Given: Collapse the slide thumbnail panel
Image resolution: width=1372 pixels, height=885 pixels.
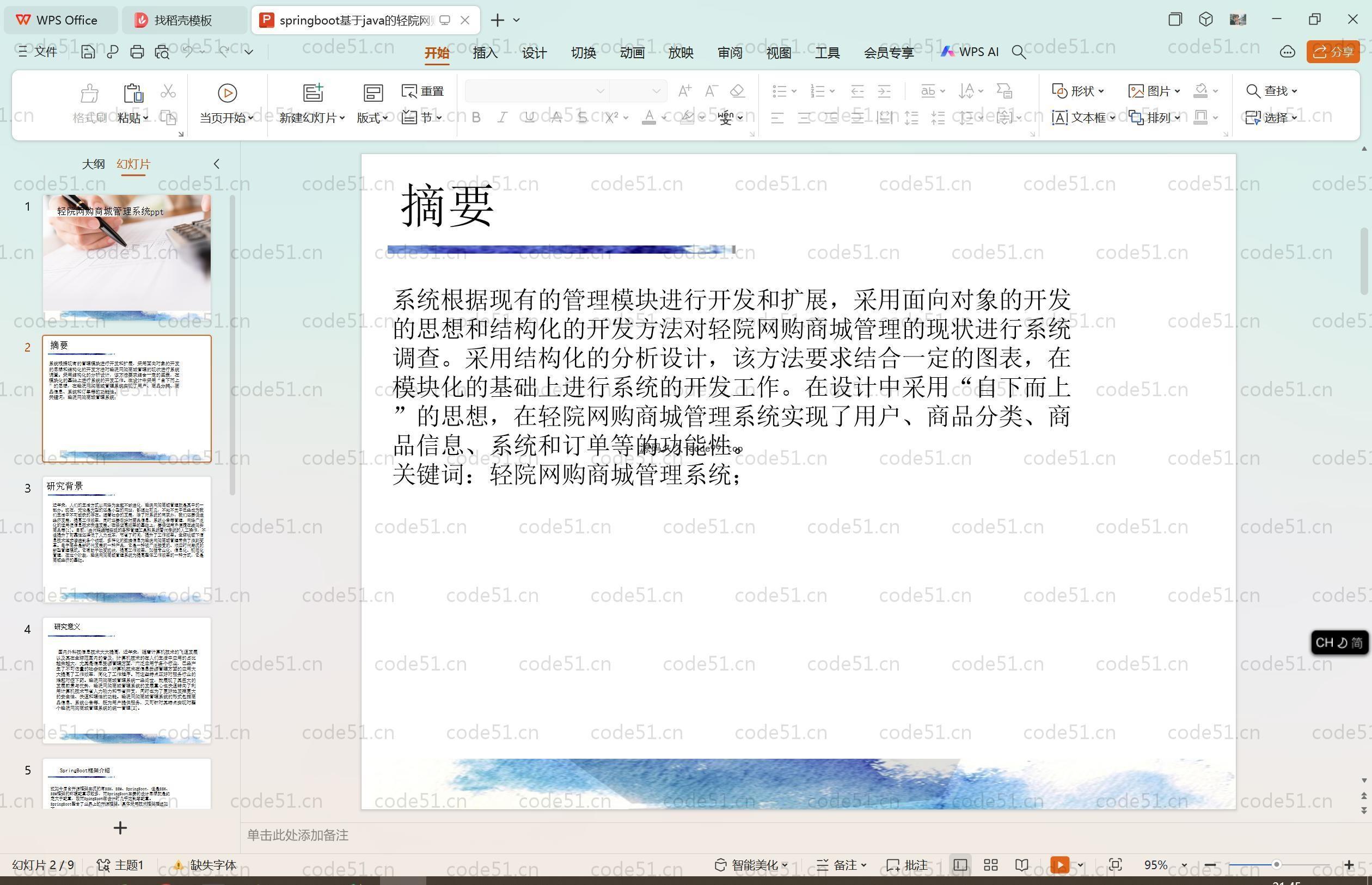Looking at the screenshot, I should click(x=217, y=164).
